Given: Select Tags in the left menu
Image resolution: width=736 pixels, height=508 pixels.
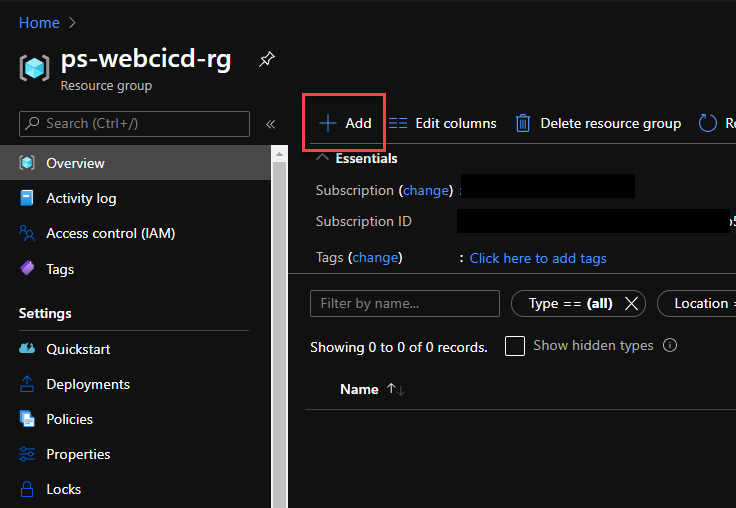Looking at the screenshot, I should click(60, 269).
